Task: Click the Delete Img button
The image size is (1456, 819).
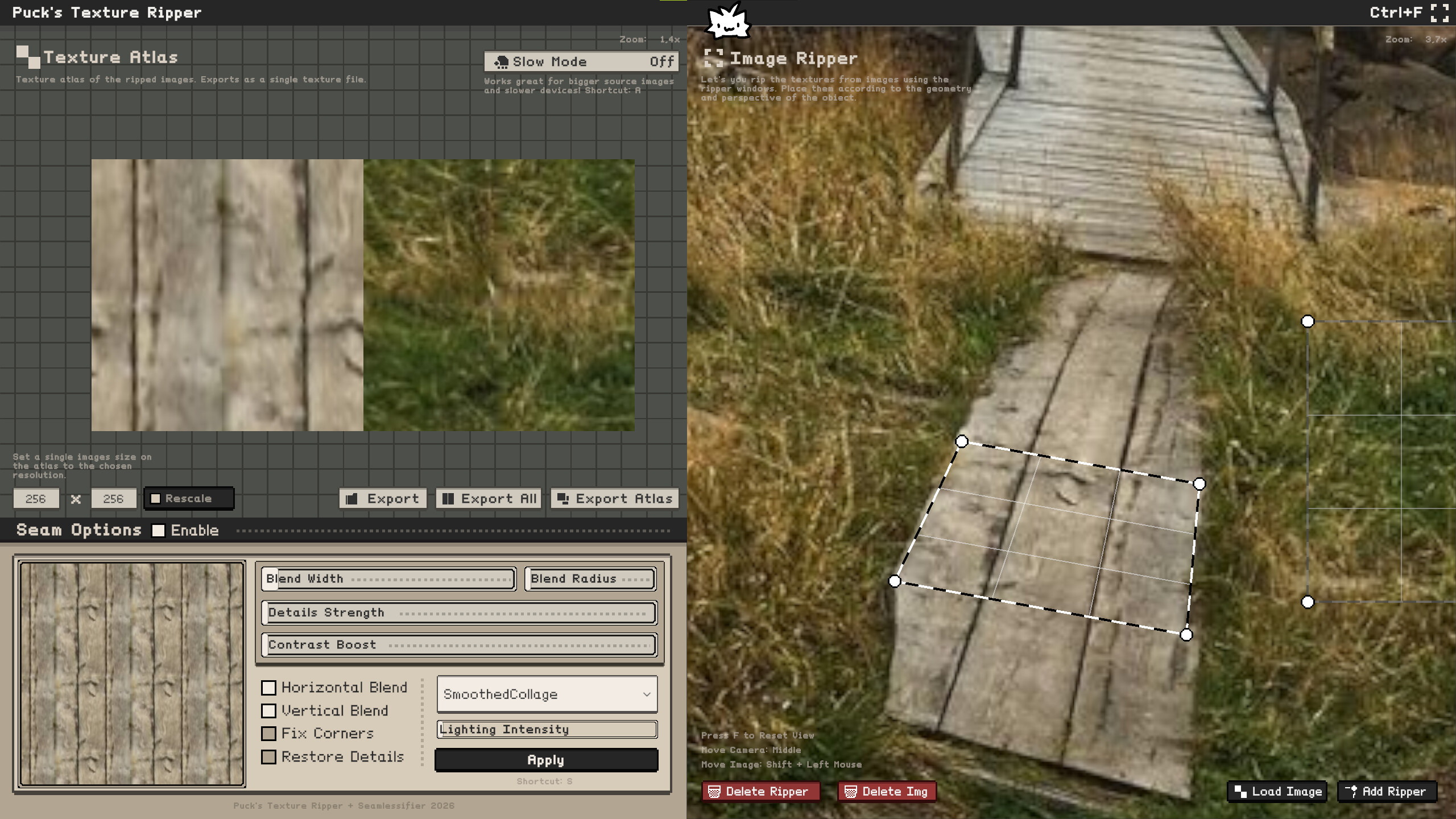Action: 887,792
